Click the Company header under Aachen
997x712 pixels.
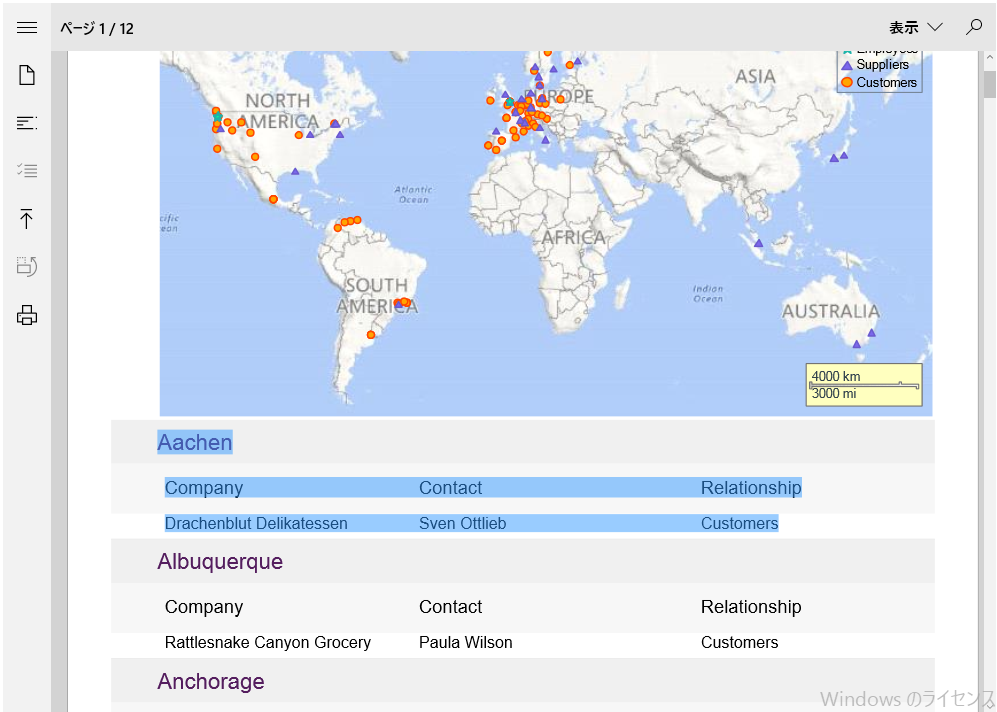point(203,488)
